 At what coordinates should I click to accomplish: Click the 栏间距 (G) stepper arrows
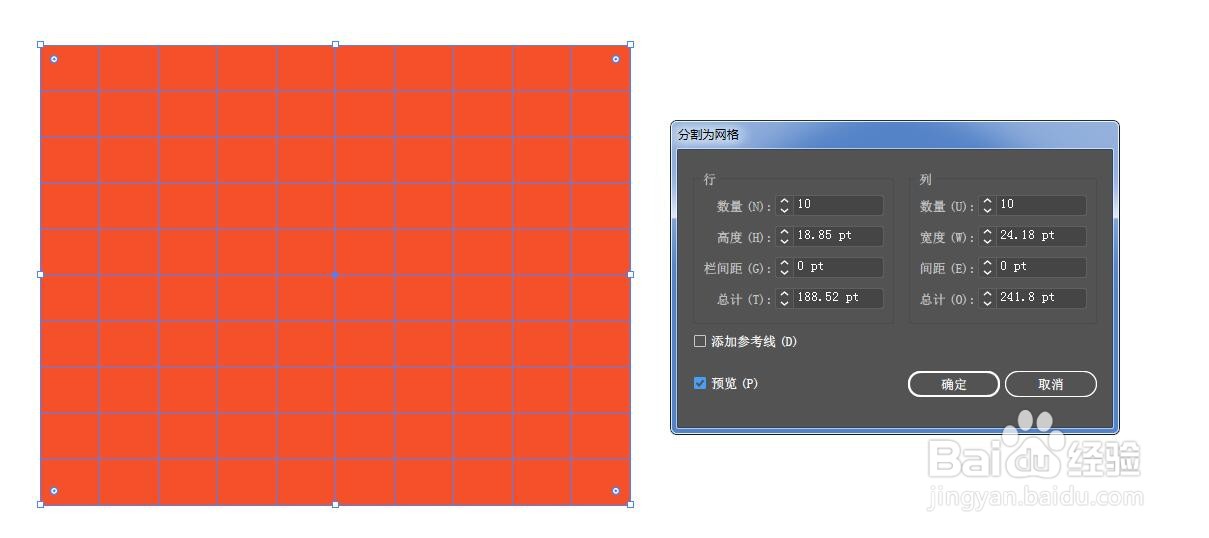pos(784,267)
